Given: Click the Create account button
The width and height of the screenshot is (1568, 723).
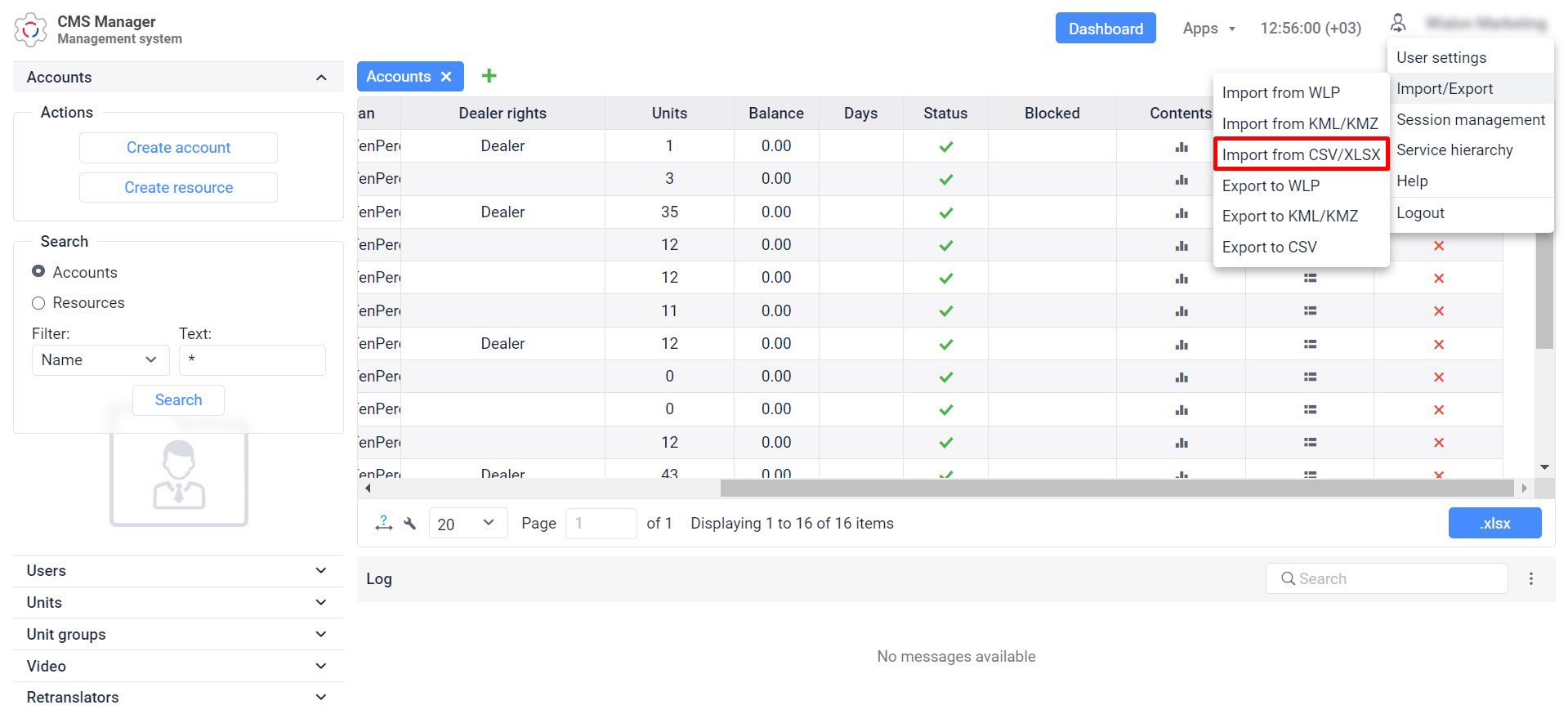Looking at the screenshot, I should (x=178, y=148).
